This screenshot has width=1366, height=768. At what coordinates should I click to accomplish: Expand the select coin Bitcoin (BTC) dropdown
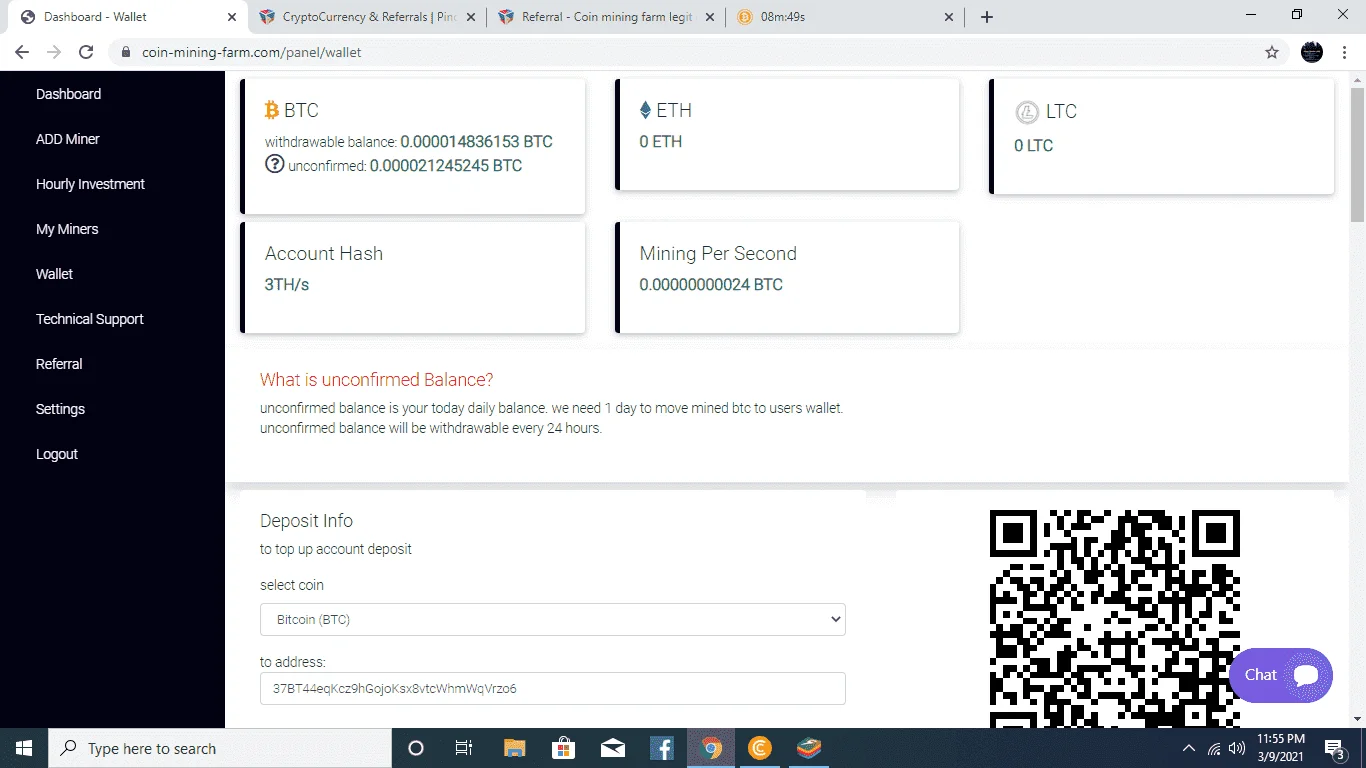click(553, 619)
